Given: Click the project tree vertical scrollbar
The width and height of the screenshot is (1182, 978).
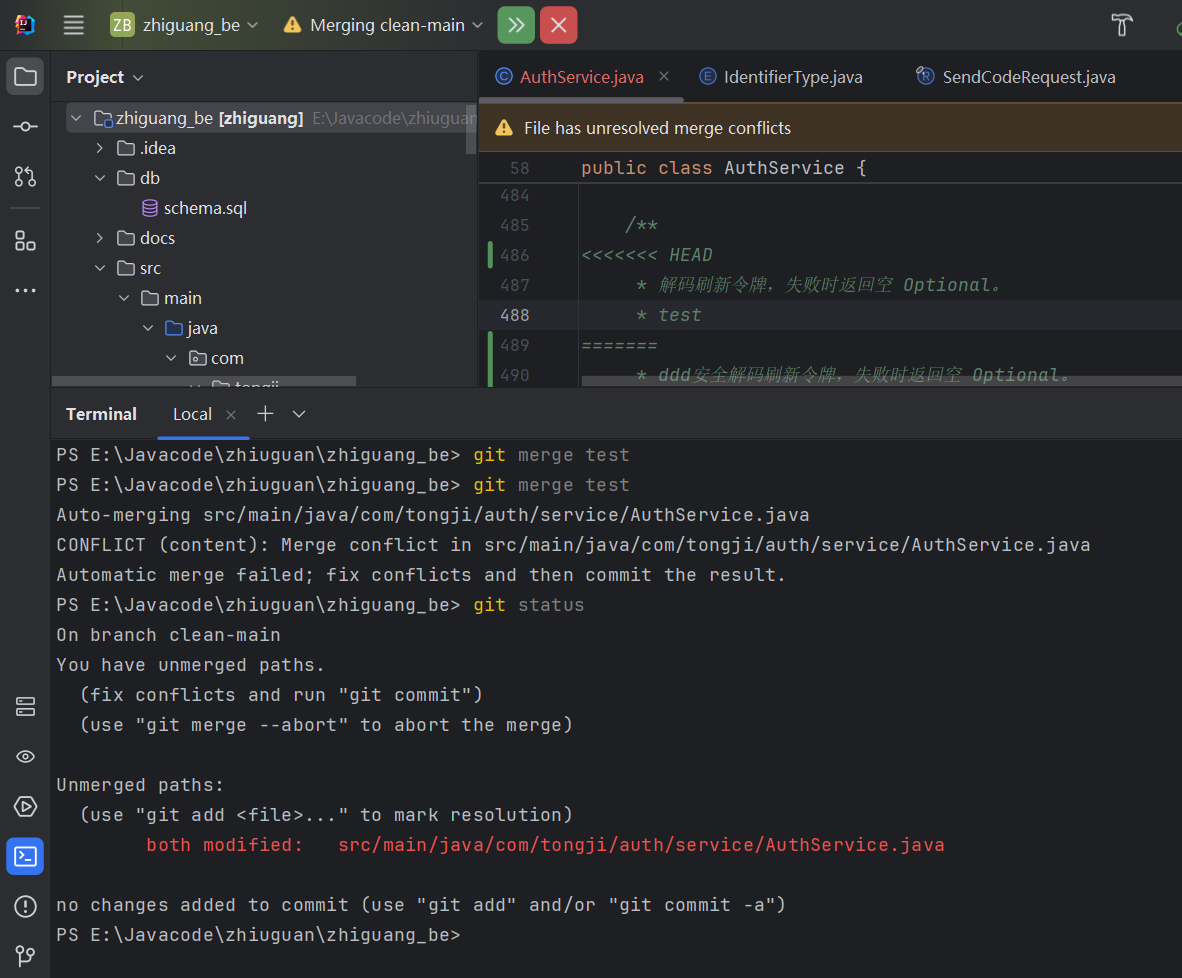Looking at the screenshot, I should [471, 128].
